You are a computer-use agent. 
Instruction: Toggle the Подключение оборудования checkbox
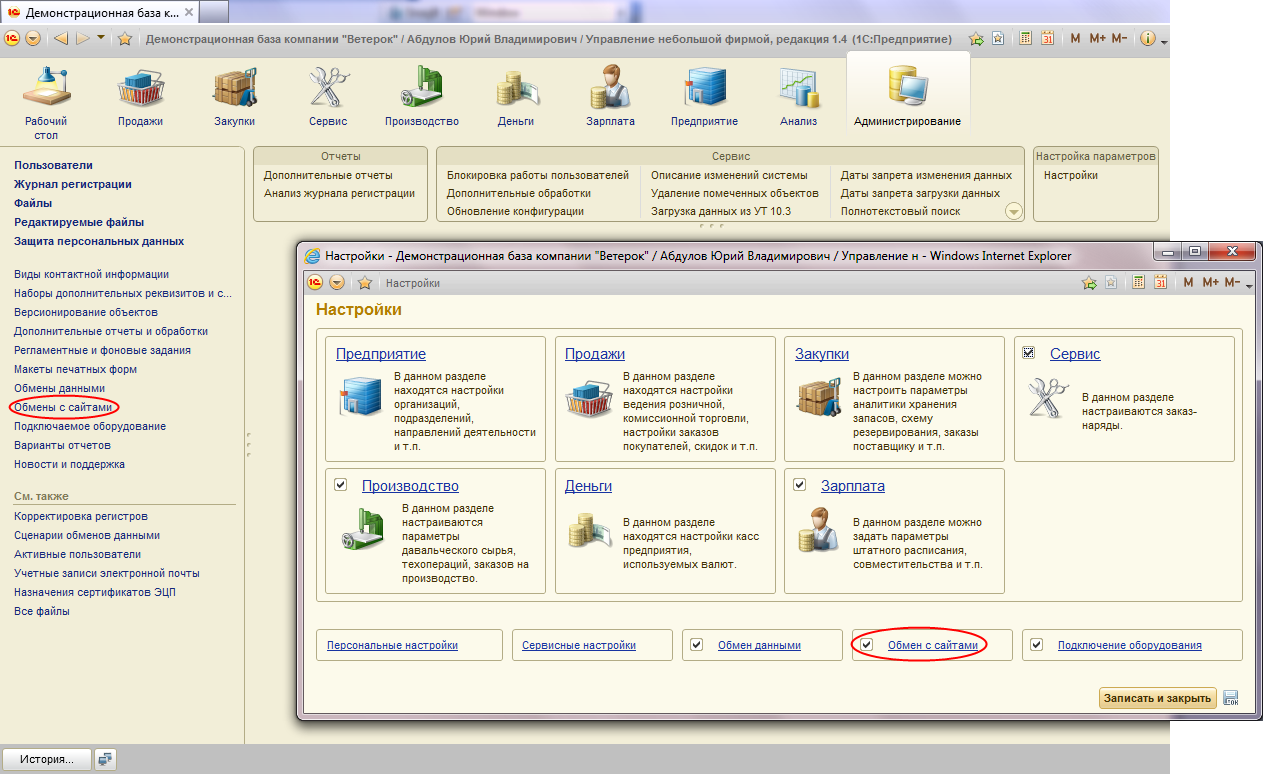click(x=1037, y=645)
